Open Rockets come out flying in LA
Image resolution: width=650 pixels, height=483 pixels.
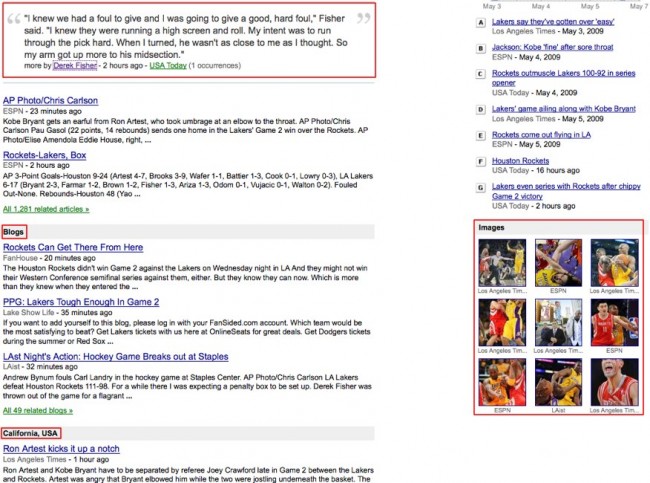541,135
